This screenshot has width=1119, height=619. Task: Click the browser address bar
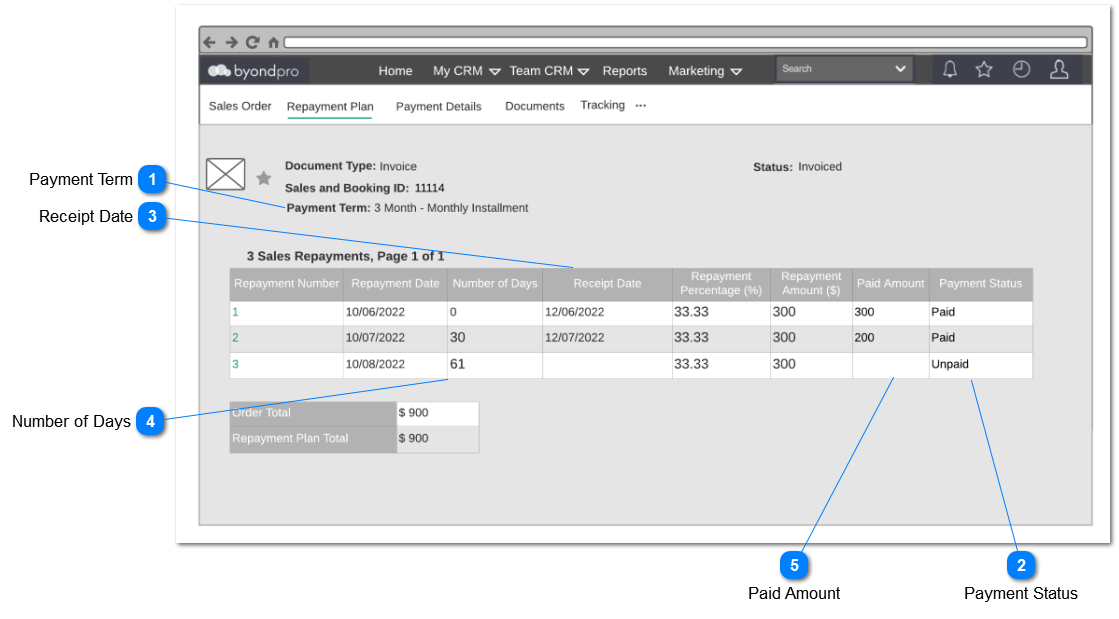pos(686,43)
